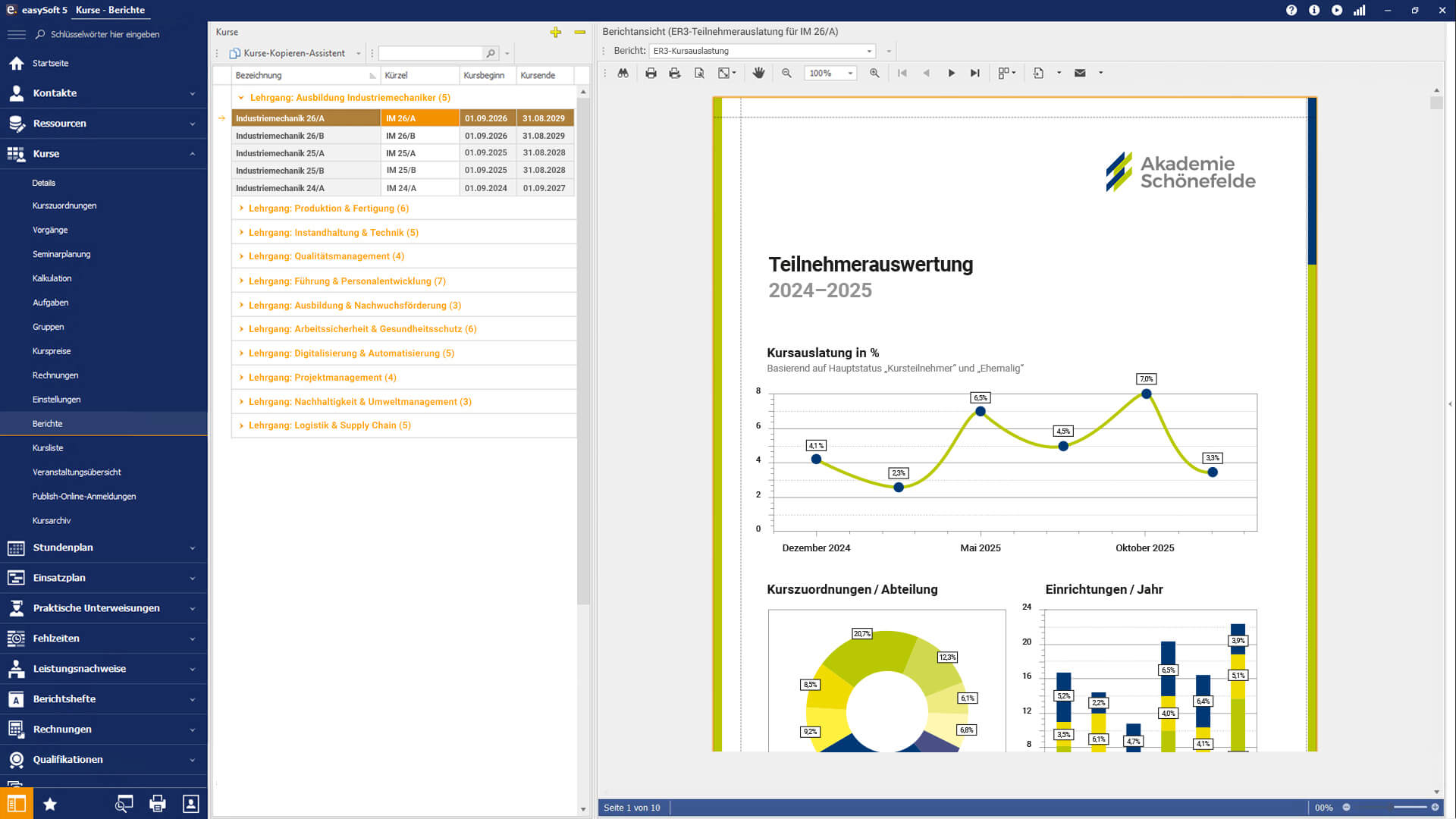Image resolution: width=1456 pixels, height=819 pixels.
Task: Zoom in the report view
Action: pos(874,73)
